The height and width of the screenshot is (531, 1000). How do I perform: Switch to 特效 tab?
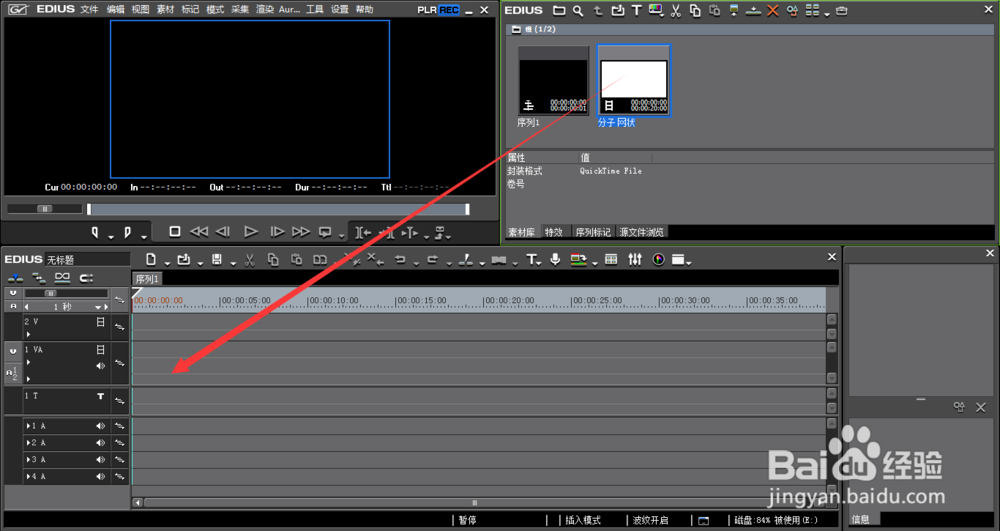tap(554, 232)
